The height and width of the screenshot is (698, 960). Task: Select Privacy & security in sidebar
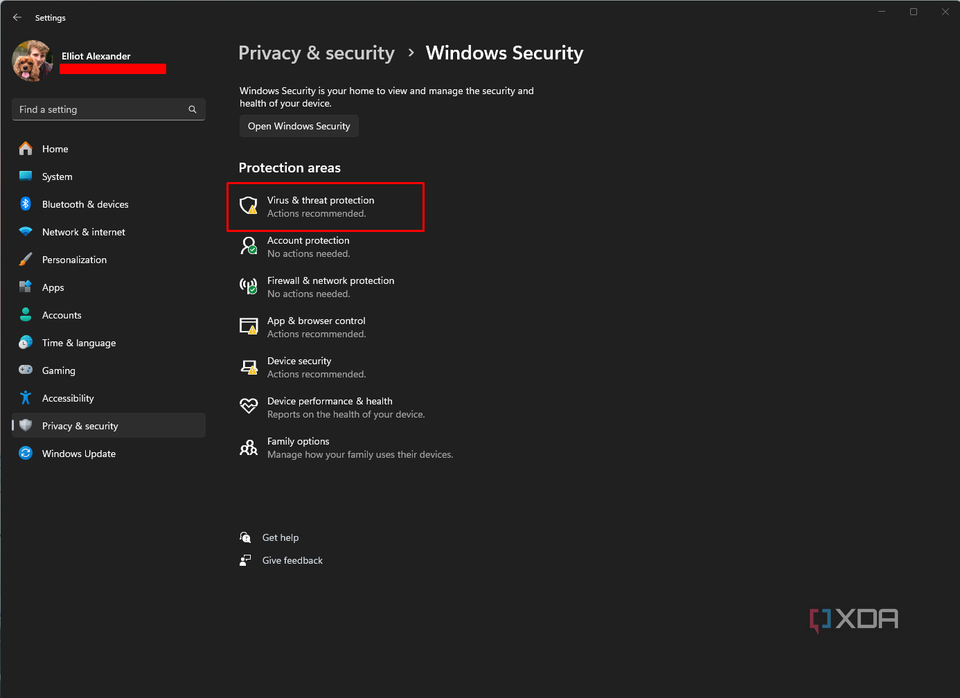pyautogui.click(x=108, y=426)
